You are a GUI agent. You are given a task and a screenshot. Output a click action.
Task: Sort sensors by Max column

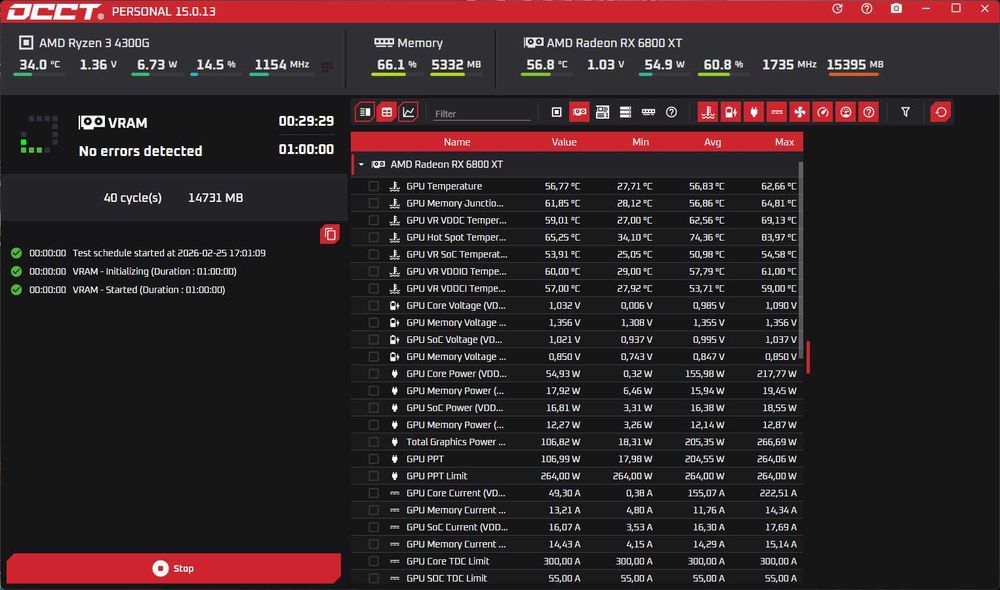pyautogui.click(x=784, y=142)
